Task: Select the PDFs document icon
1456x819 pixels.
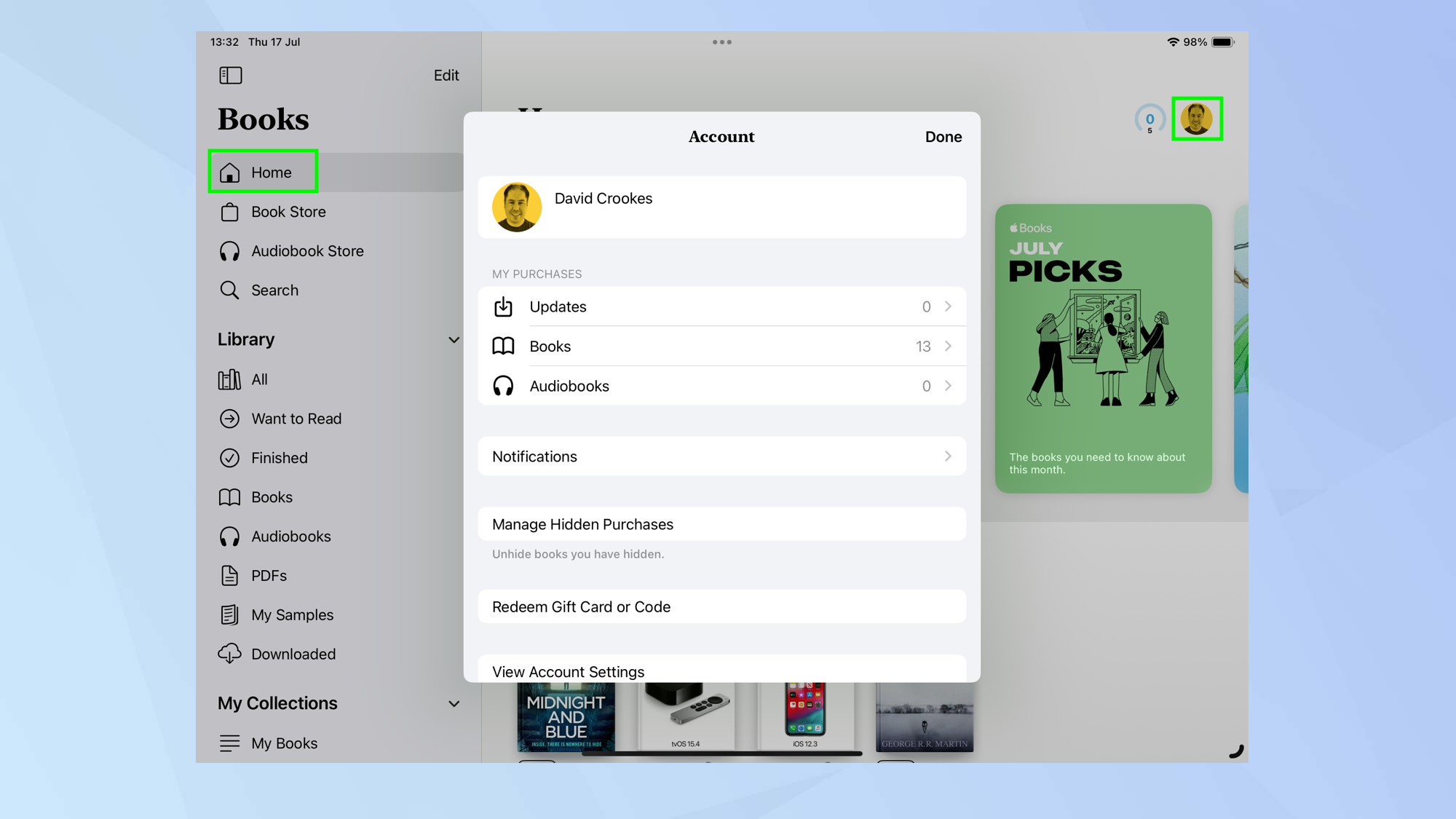Action: [x=229, y=576]
